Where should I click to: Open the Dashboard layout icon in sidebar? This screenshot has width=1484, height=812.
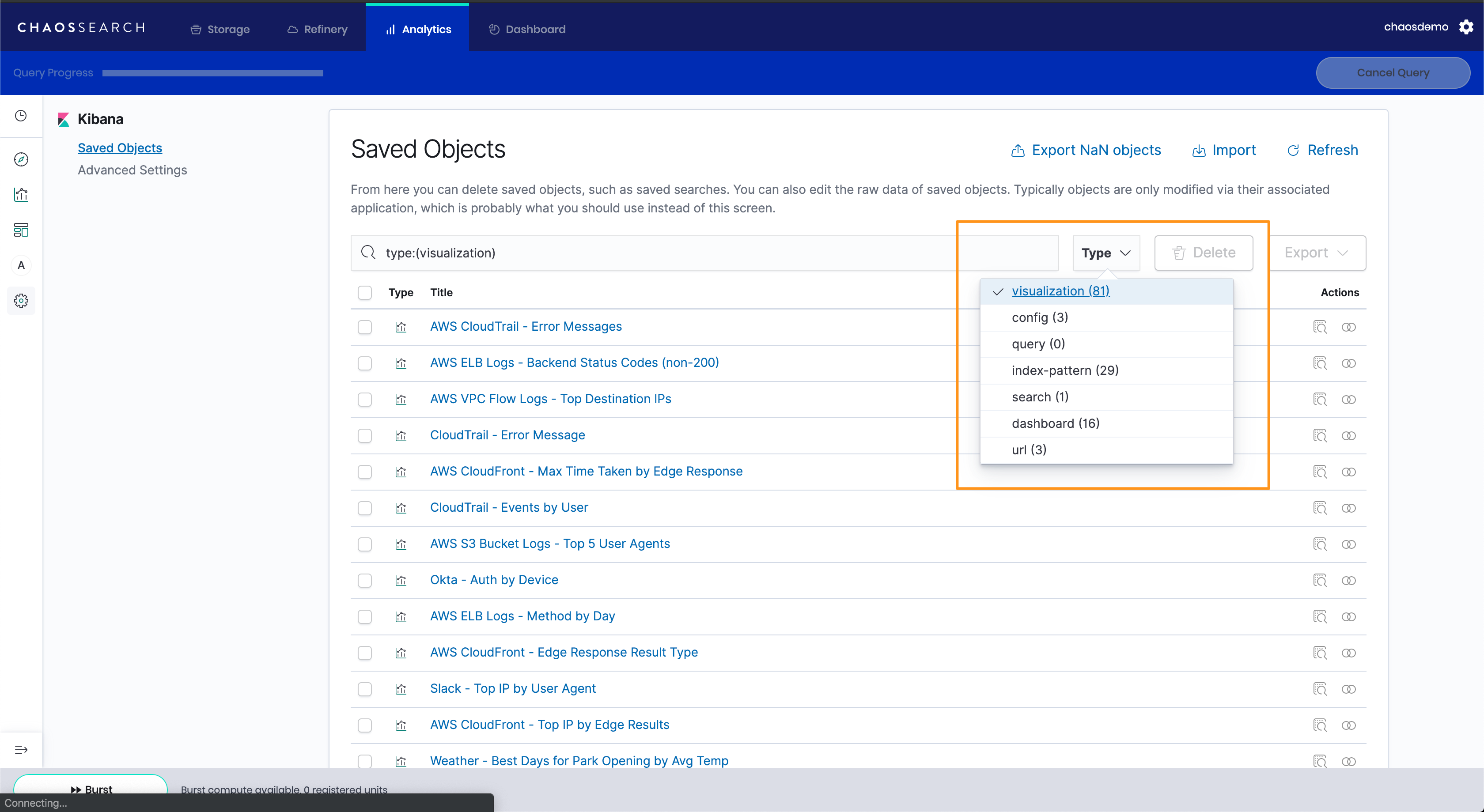tap(21, 230)
